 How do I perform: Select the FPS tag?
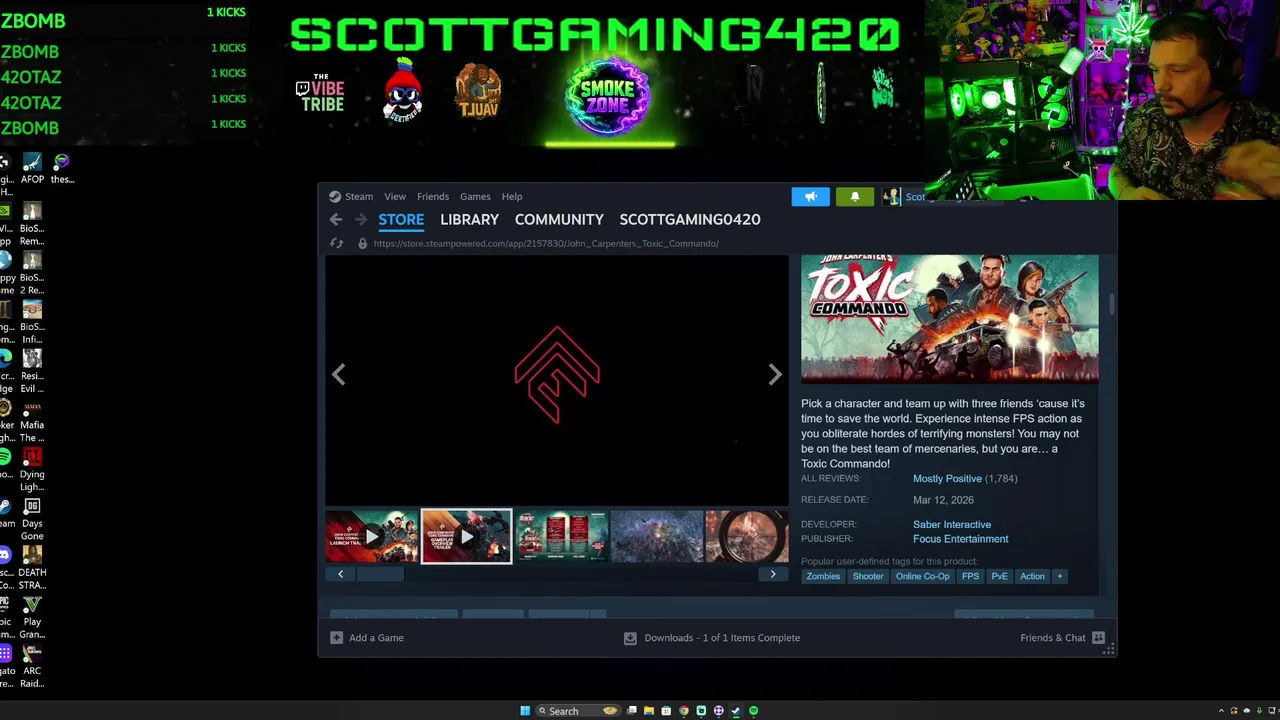[970, 576]
